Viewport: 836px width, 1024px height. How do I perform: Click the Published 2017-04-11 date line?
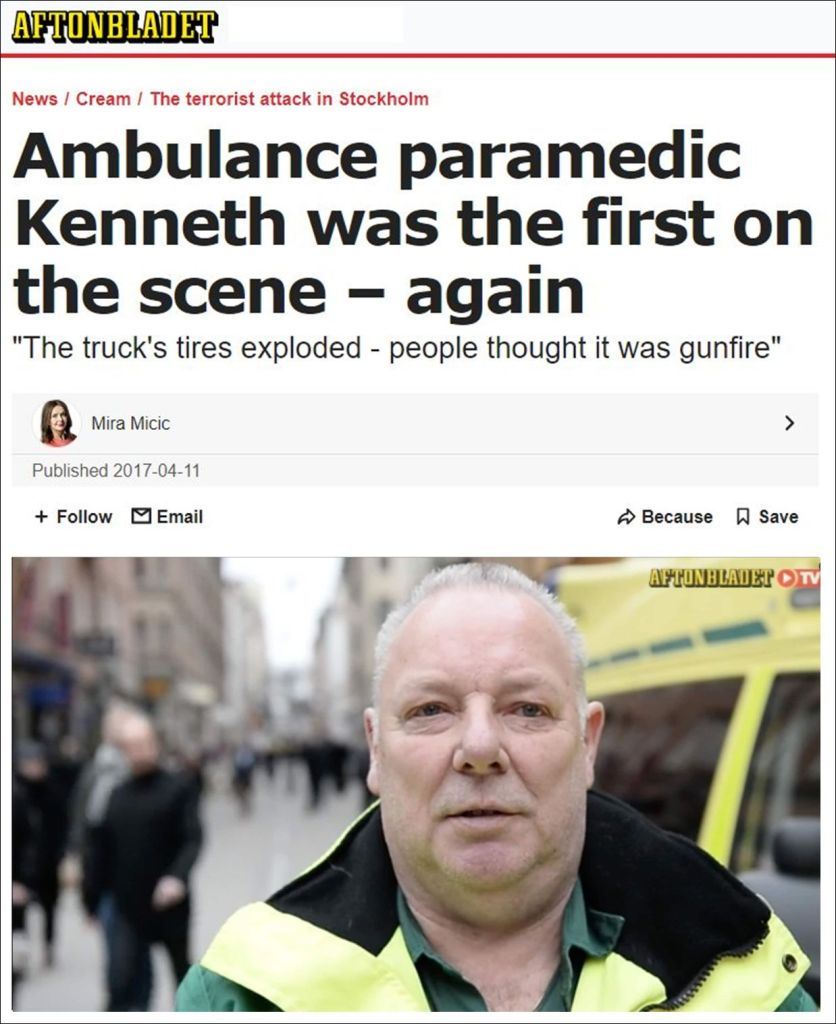coord(116,470)
